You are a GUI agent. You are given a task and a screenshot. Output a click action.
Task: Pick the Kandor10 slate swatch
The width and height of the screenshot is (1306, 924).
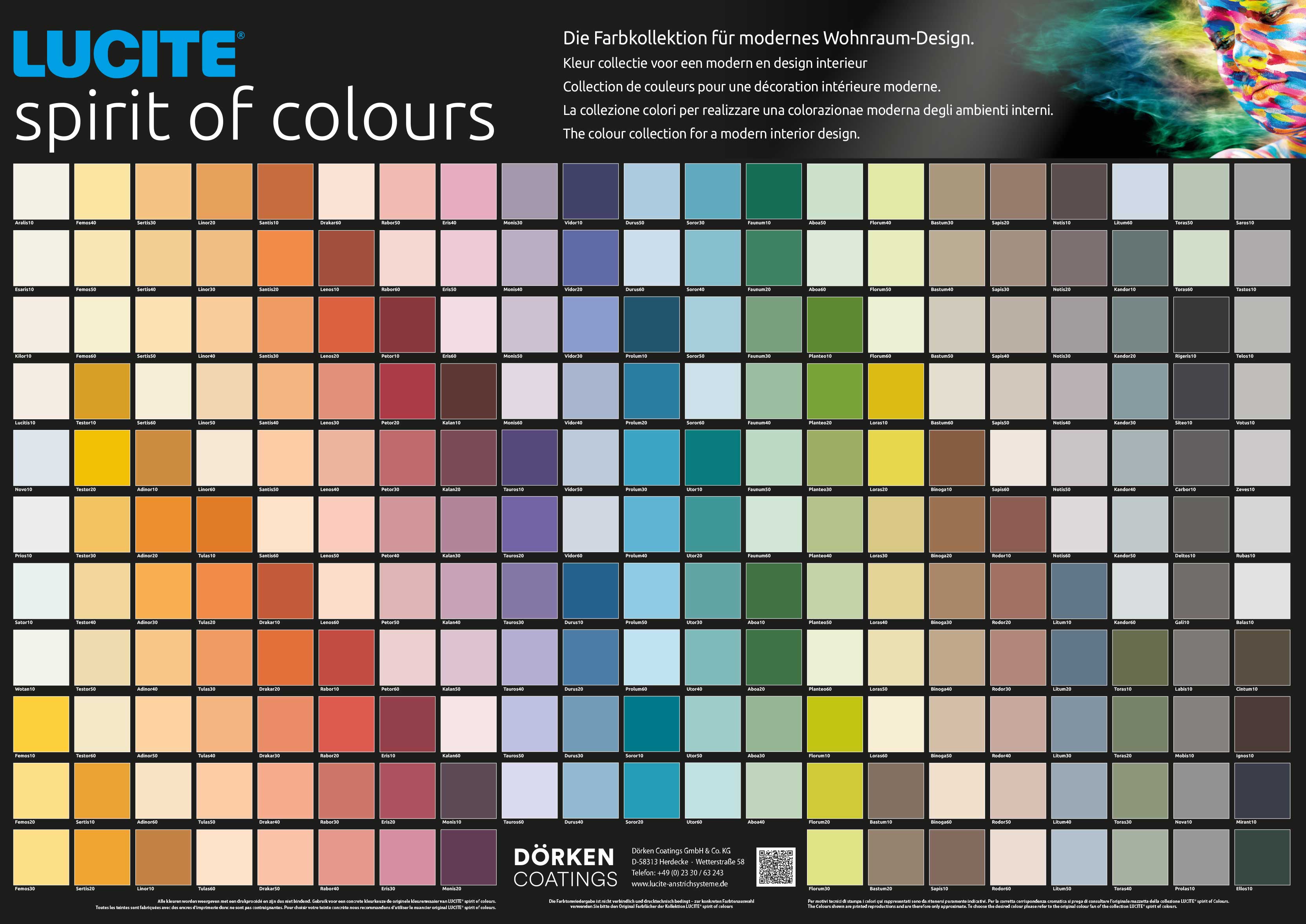[x=1140, y=258]
